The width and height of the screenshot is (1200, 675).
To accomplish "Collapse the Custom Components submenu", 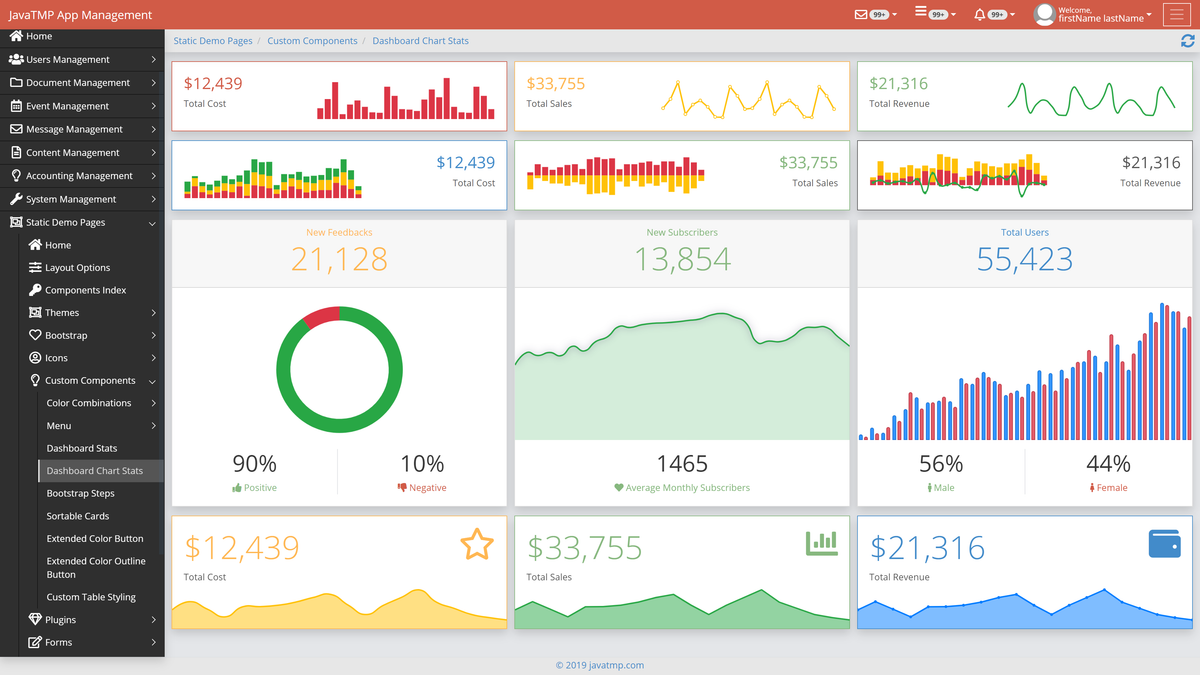I will coord(89,380).
